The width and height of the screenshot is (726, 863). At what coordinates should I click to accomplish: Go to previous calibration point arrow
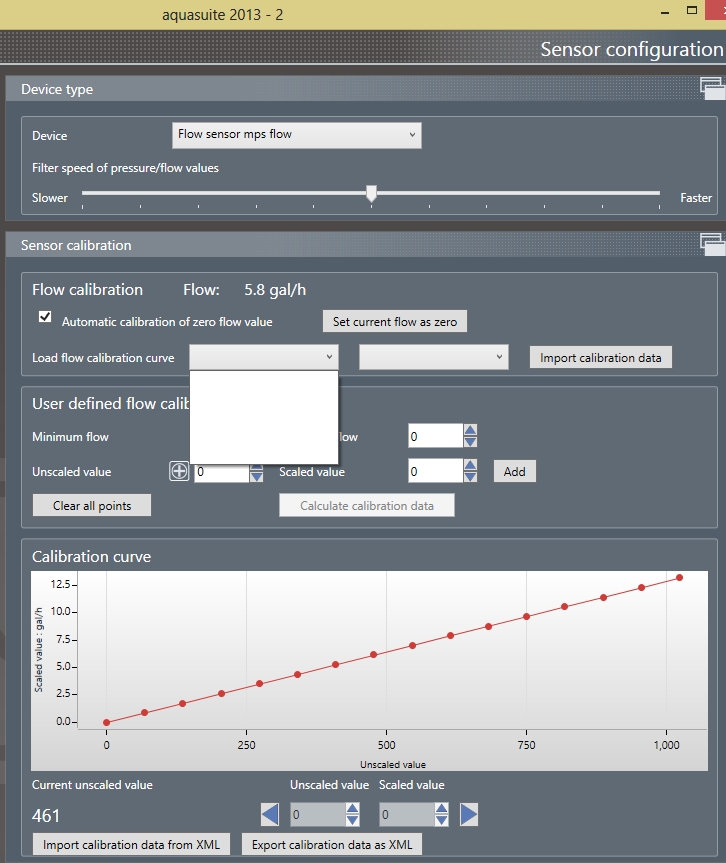tap(270, 815)
